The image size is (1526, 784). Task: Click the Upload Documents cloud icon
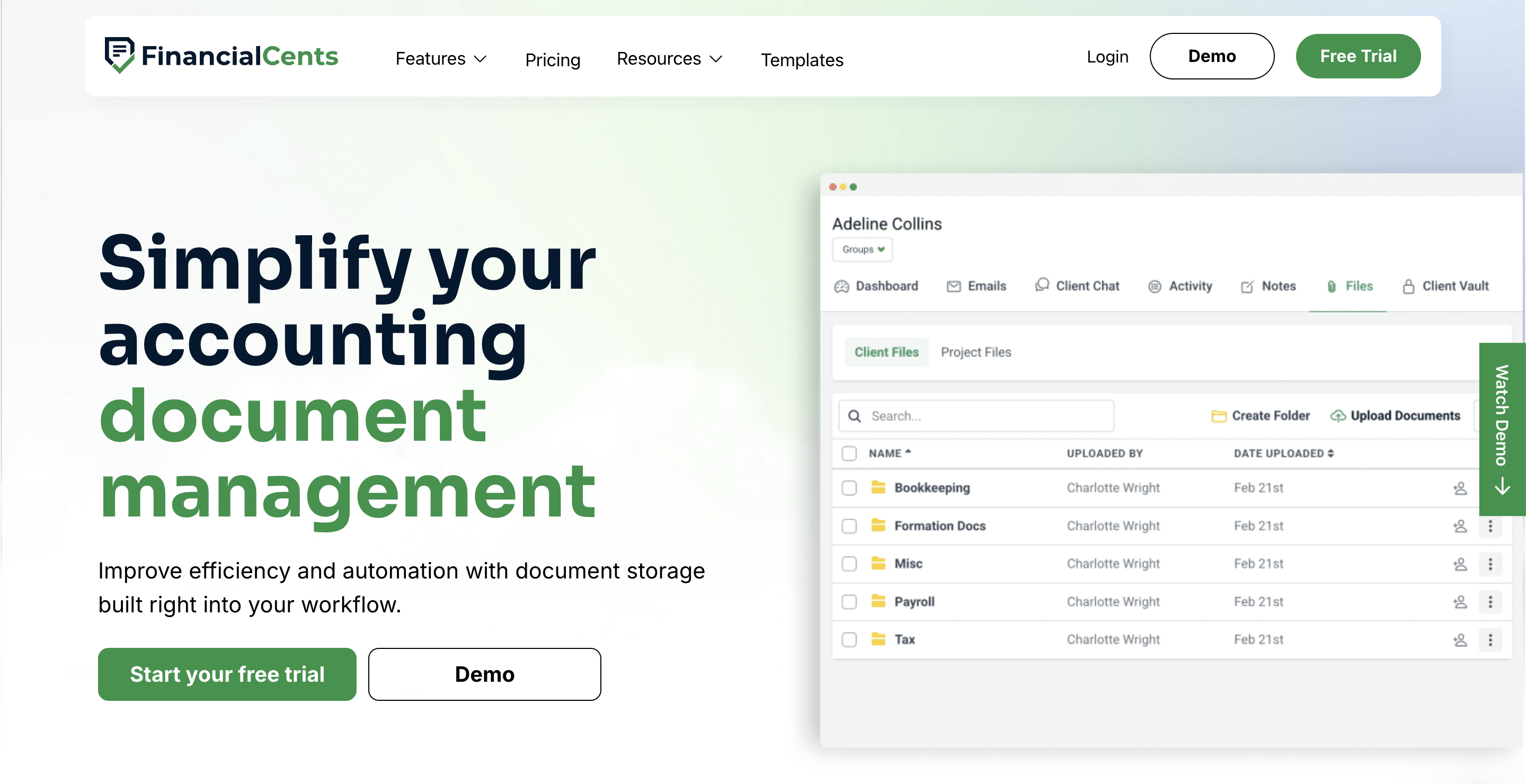[x=1337, y=416]
